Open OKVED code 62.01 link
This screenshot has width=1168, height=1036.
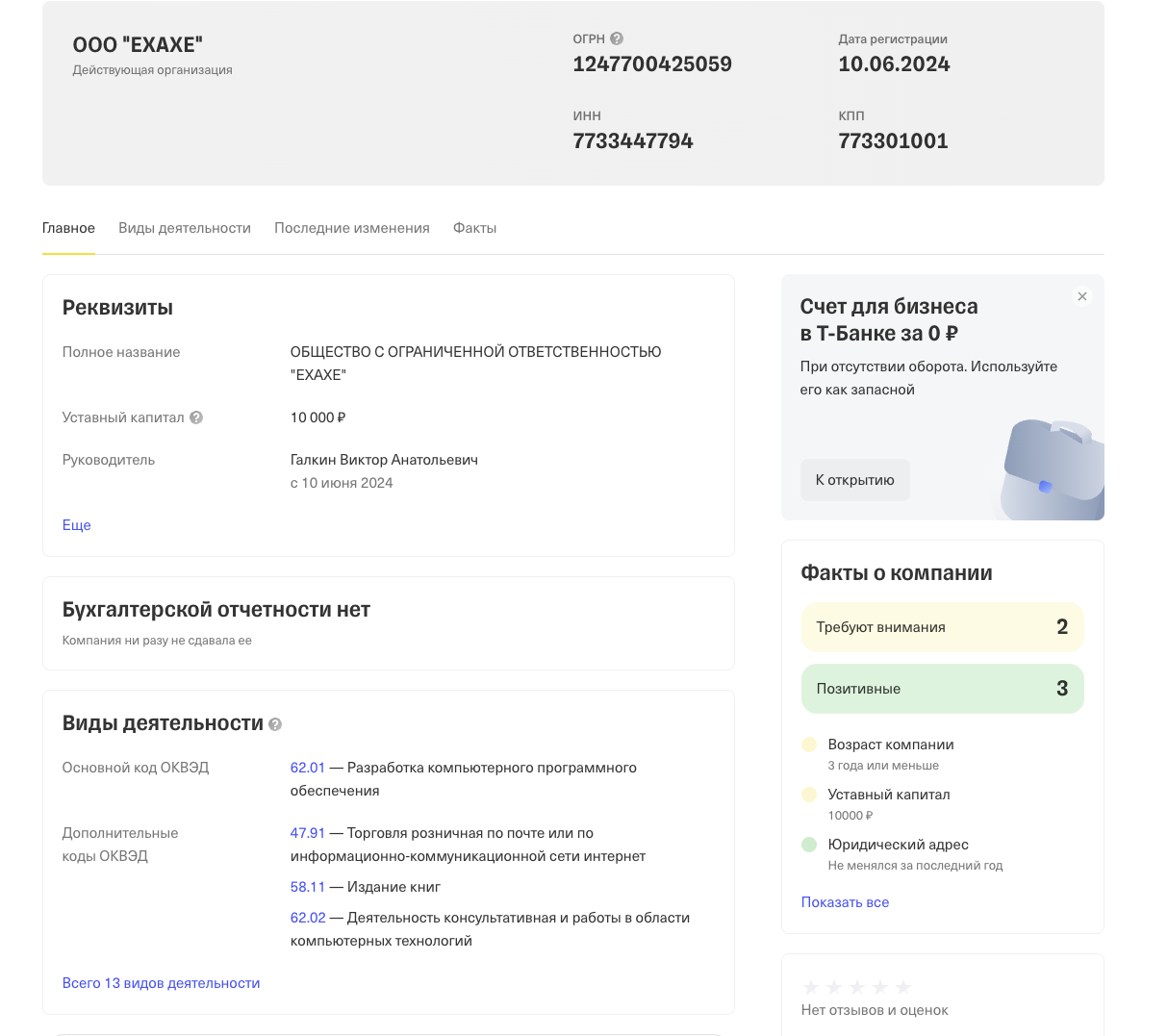[308, 768]
